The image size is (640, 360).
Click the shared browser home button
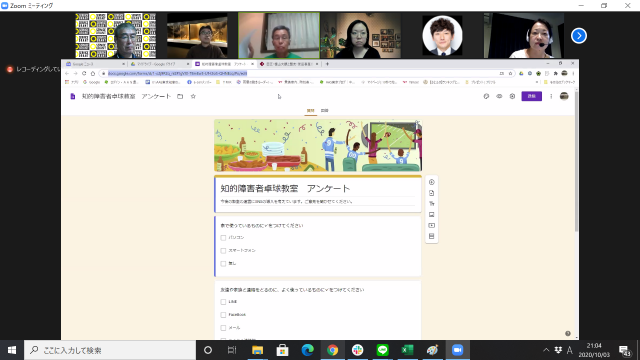pyautogui.click(x=93, y=73)
